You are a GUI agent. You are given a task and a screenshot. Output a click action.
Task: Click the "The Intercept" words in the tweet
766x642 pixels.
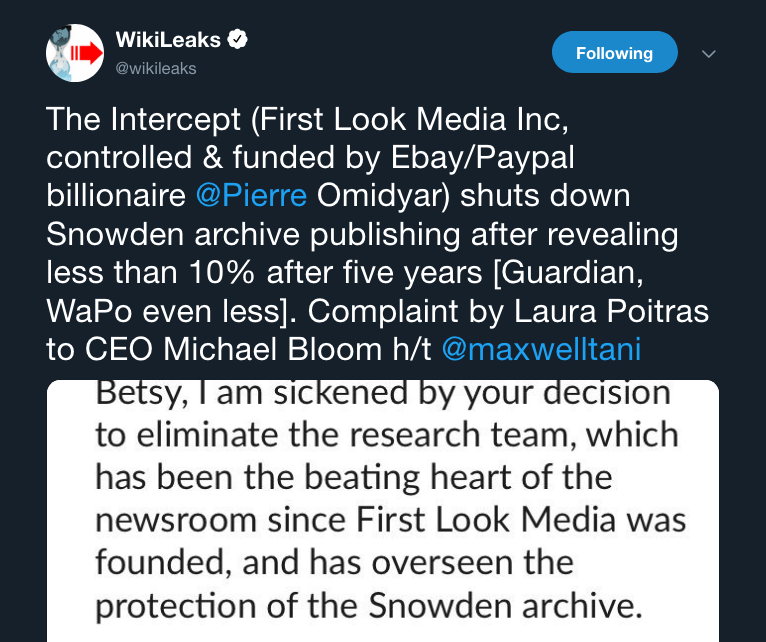(144, 121)
